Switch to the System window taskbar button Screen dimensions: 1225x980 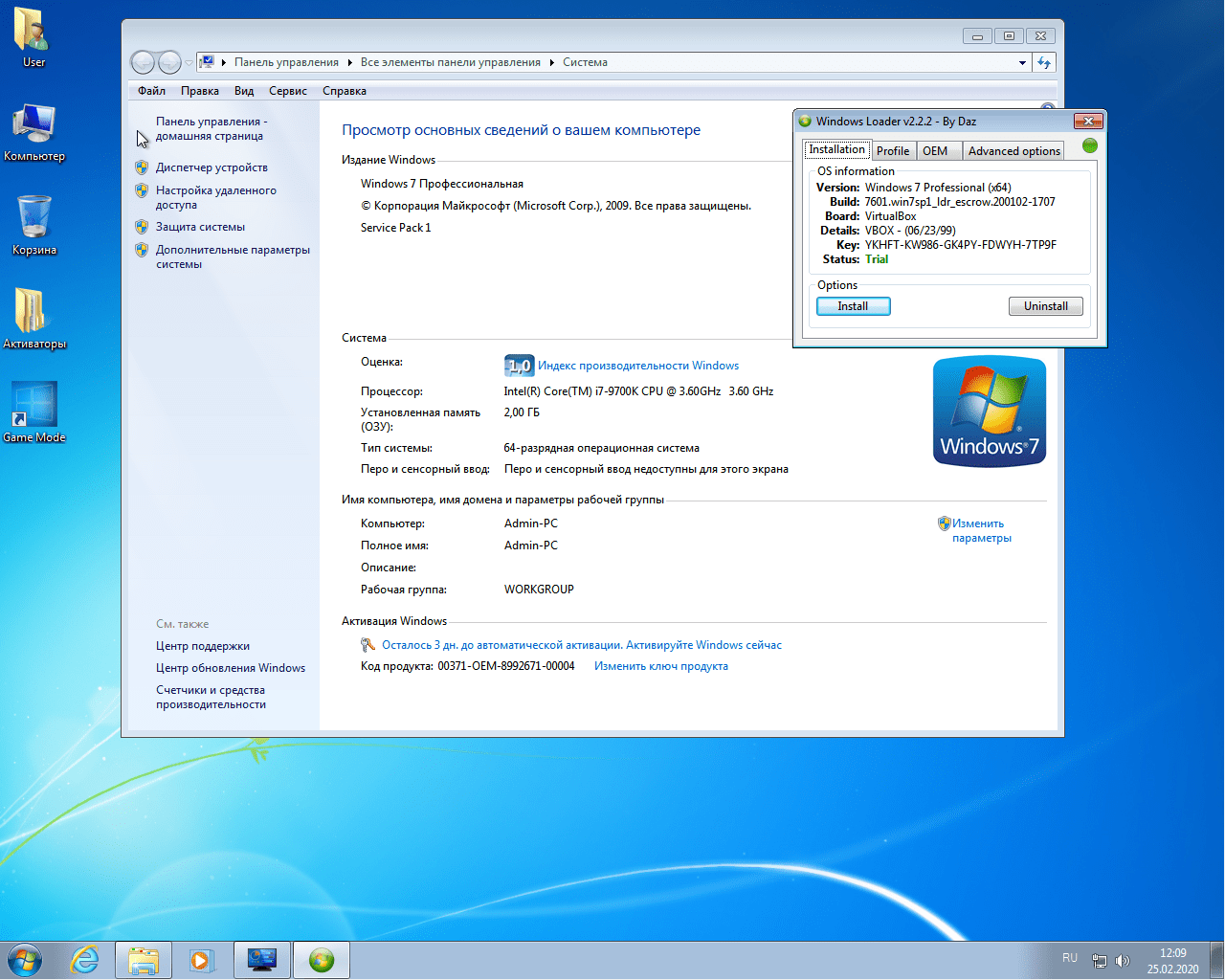click(x=262, y=960)
